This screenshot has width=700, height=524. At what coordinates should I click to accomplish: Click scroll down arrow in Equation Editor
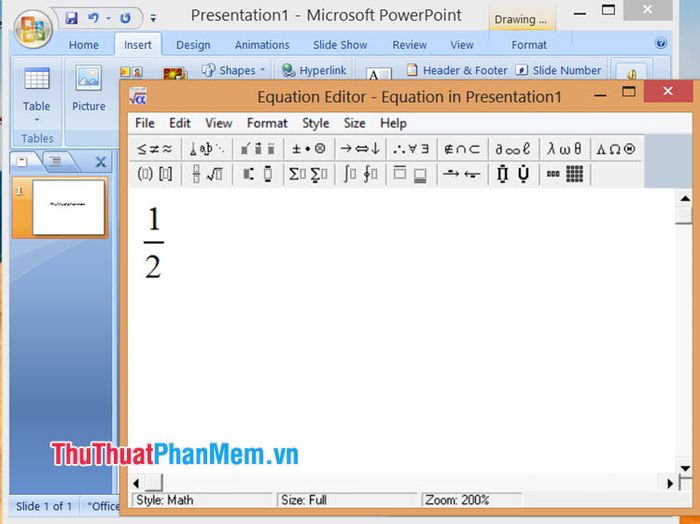coord(685,468)
